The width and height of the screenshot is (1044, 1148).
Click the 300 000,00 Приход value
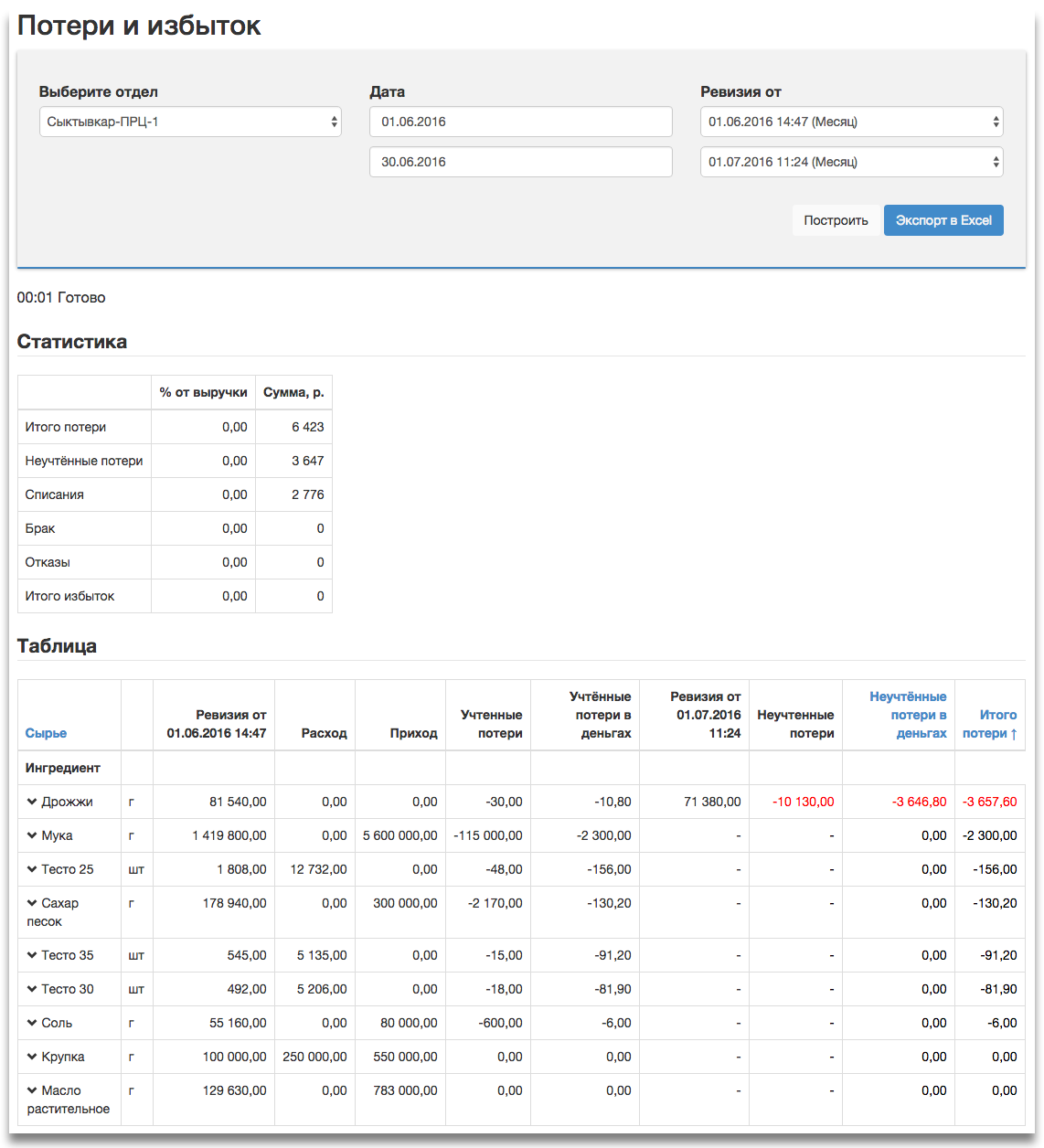coord(405,903)
